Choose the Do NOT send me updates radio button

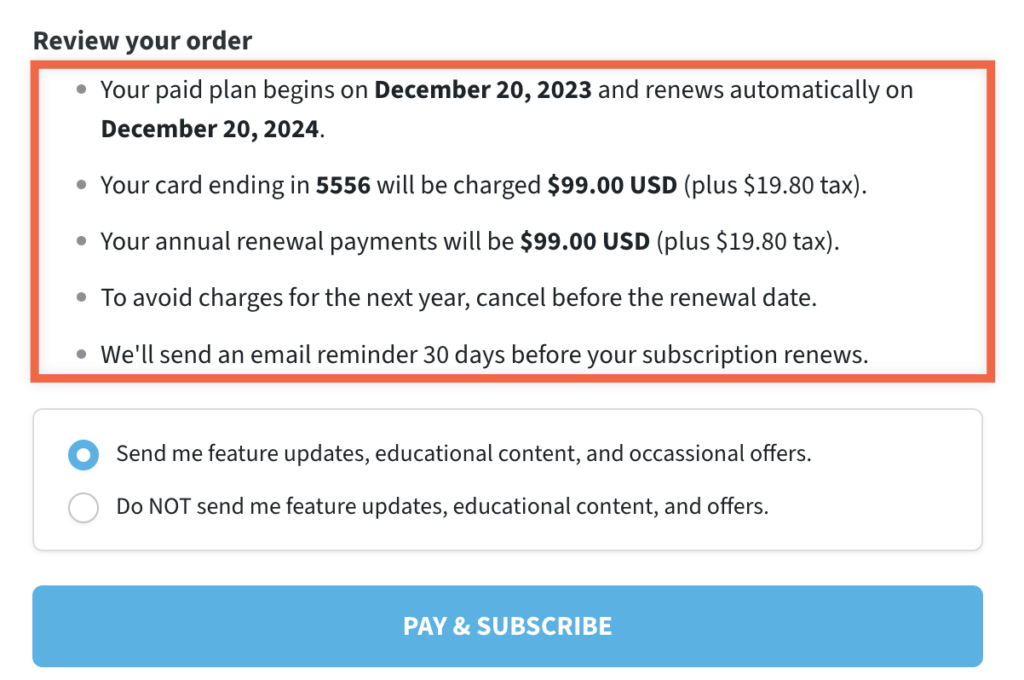point(84,507)
